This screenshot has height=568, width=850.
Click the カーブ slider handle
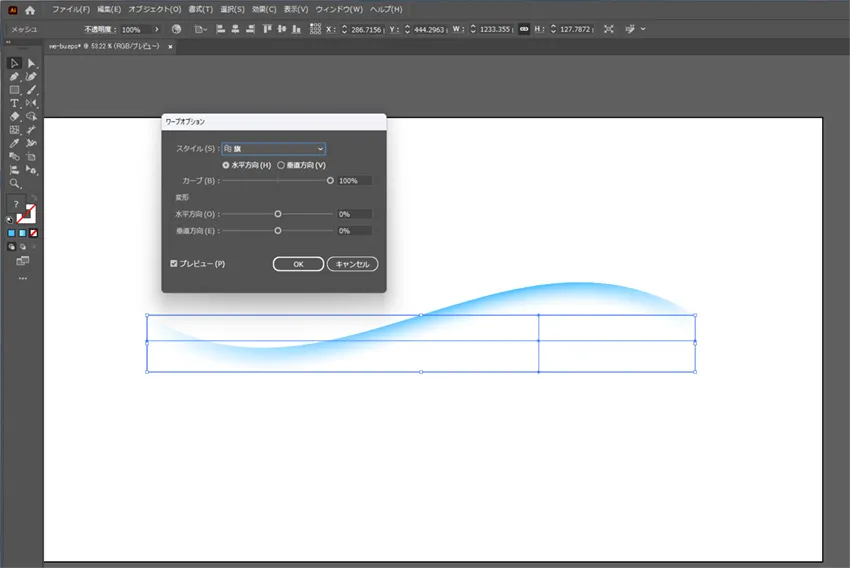(x=330, y=181)
